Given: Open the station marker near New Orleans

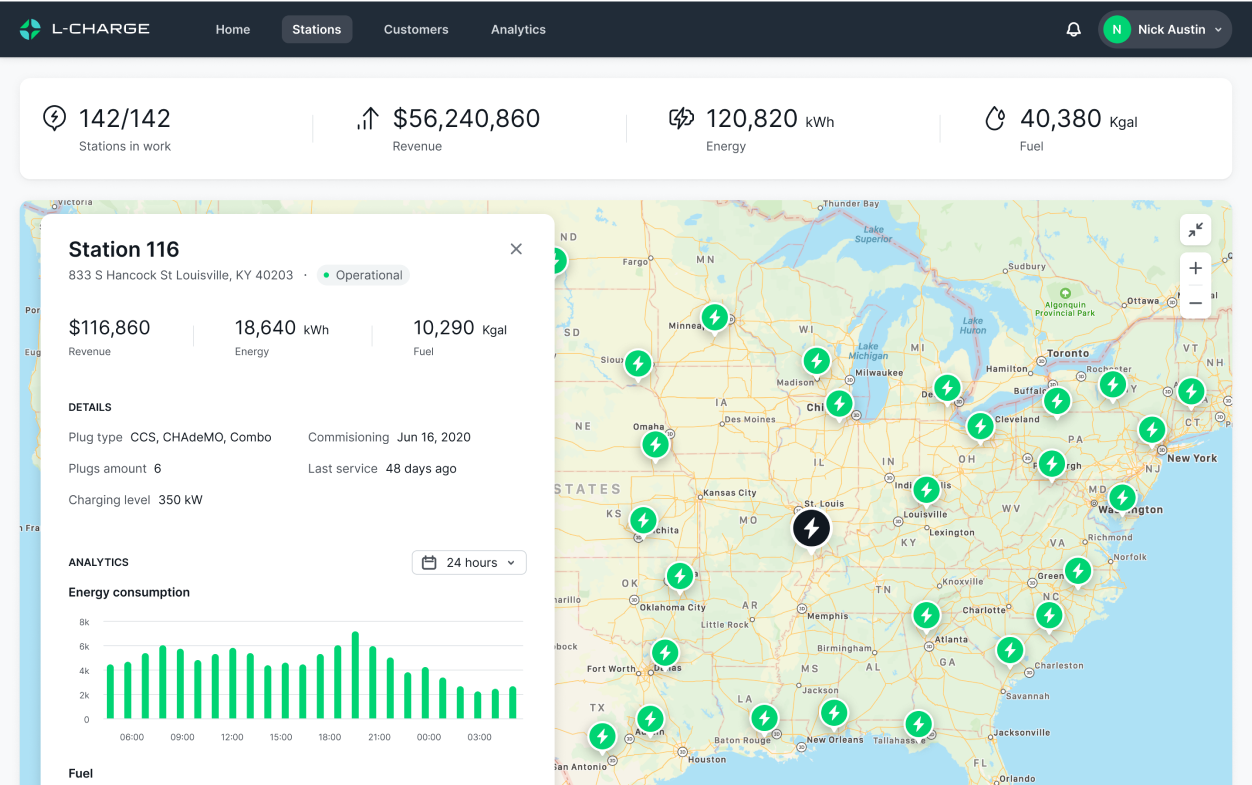Looking at the screenshot, I should pos(833,712).
